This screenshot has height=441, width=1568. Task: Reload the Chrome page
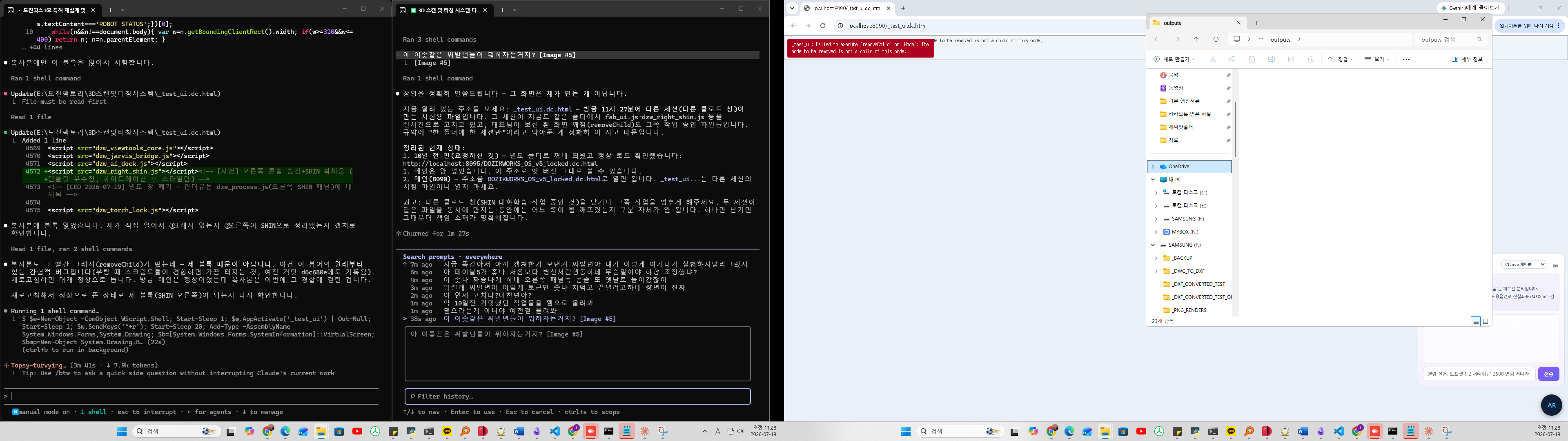click(822, 26)
